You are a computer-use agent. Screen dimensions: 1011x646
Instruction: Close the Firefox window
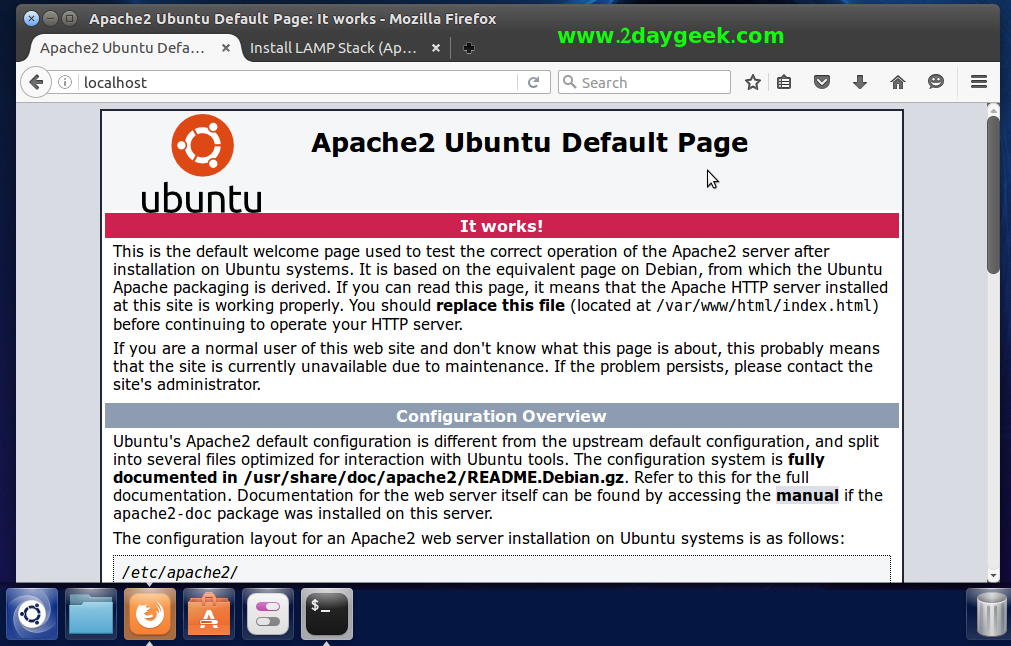(x=31, y=19)
